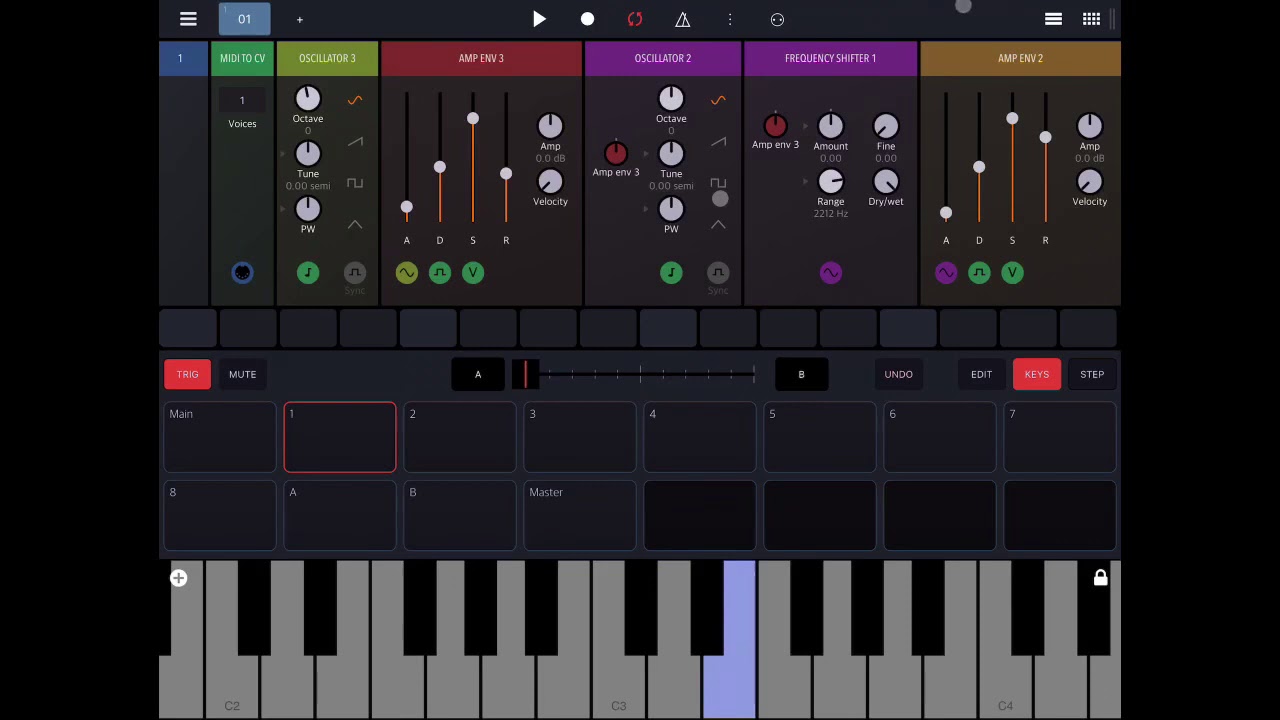
Task: Select the track pad labeled A
Action: (x=340, y=516)
